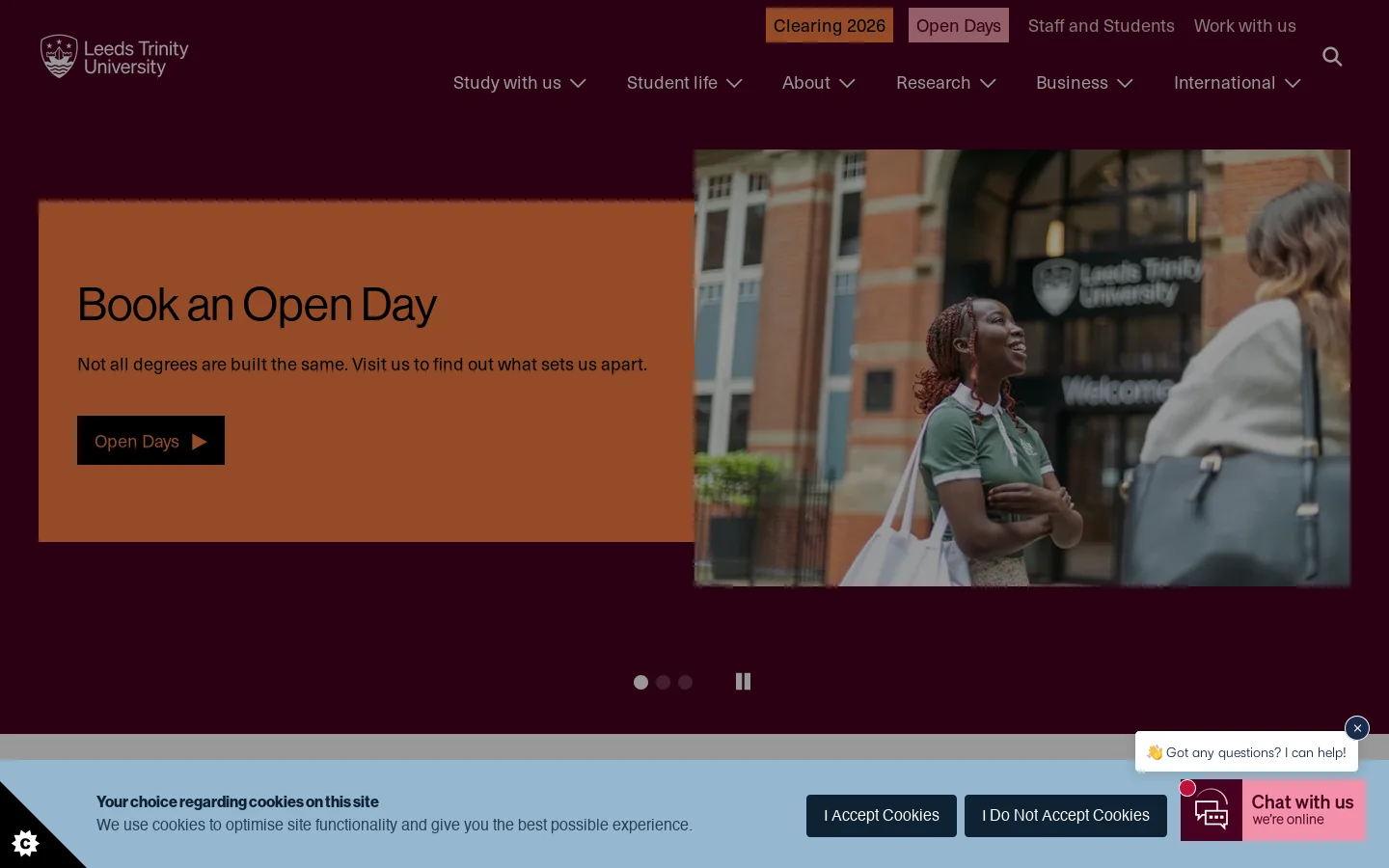This screenshot has width=1389, height=868.
Task: Click the chat speech bubble icon
Action: pyautogui.click(x=1212, y=811)
